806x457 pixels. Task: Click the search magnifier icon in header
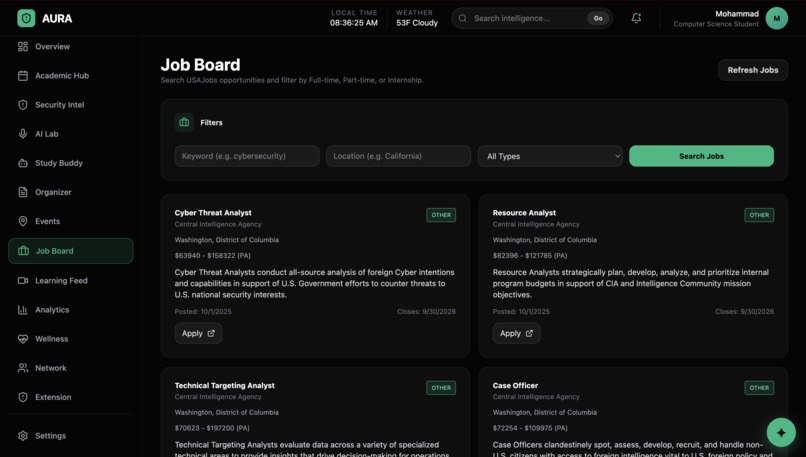coord(463,18)
